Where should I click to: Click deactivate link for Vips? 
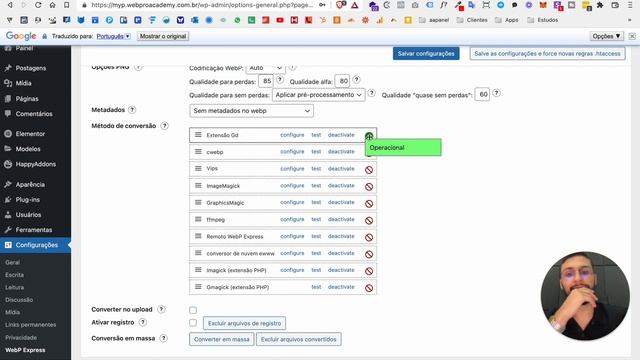341,169
